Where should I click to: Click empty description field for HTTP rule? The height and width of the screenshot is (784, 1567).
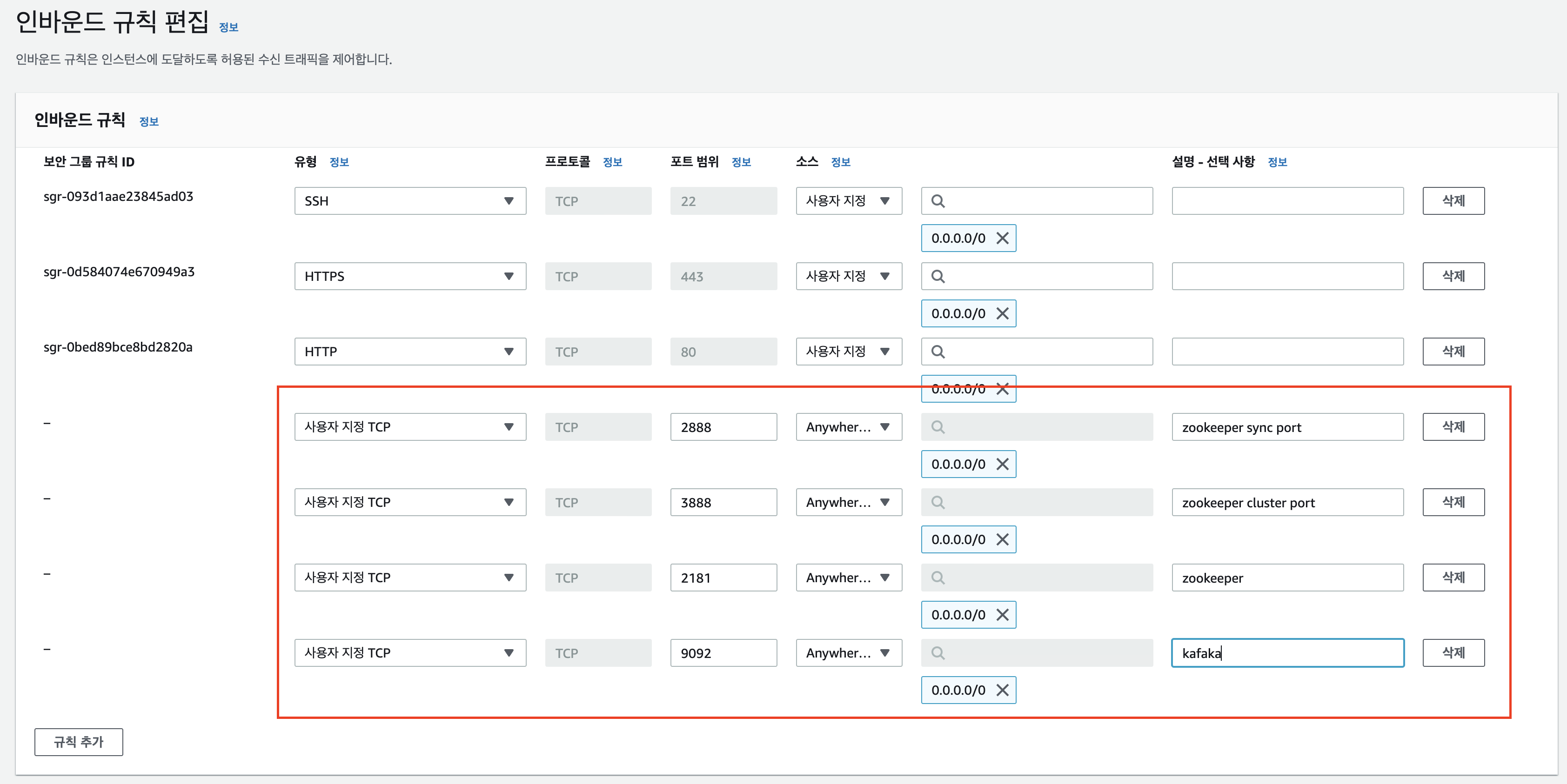[1287, 352]
